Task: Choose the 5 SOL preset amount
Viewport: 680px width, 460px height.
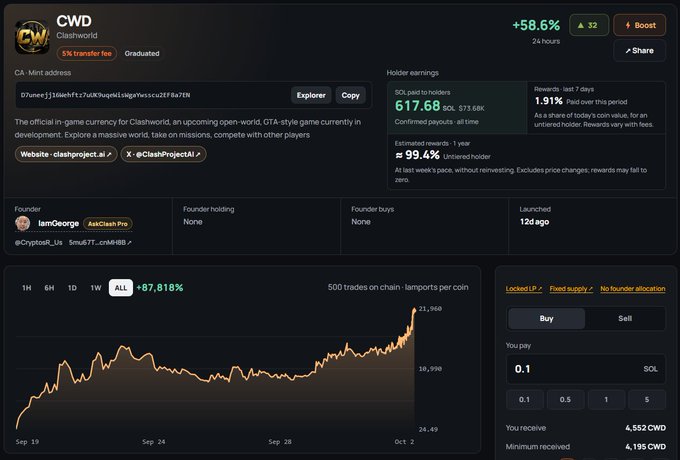Action: [647, 400]
